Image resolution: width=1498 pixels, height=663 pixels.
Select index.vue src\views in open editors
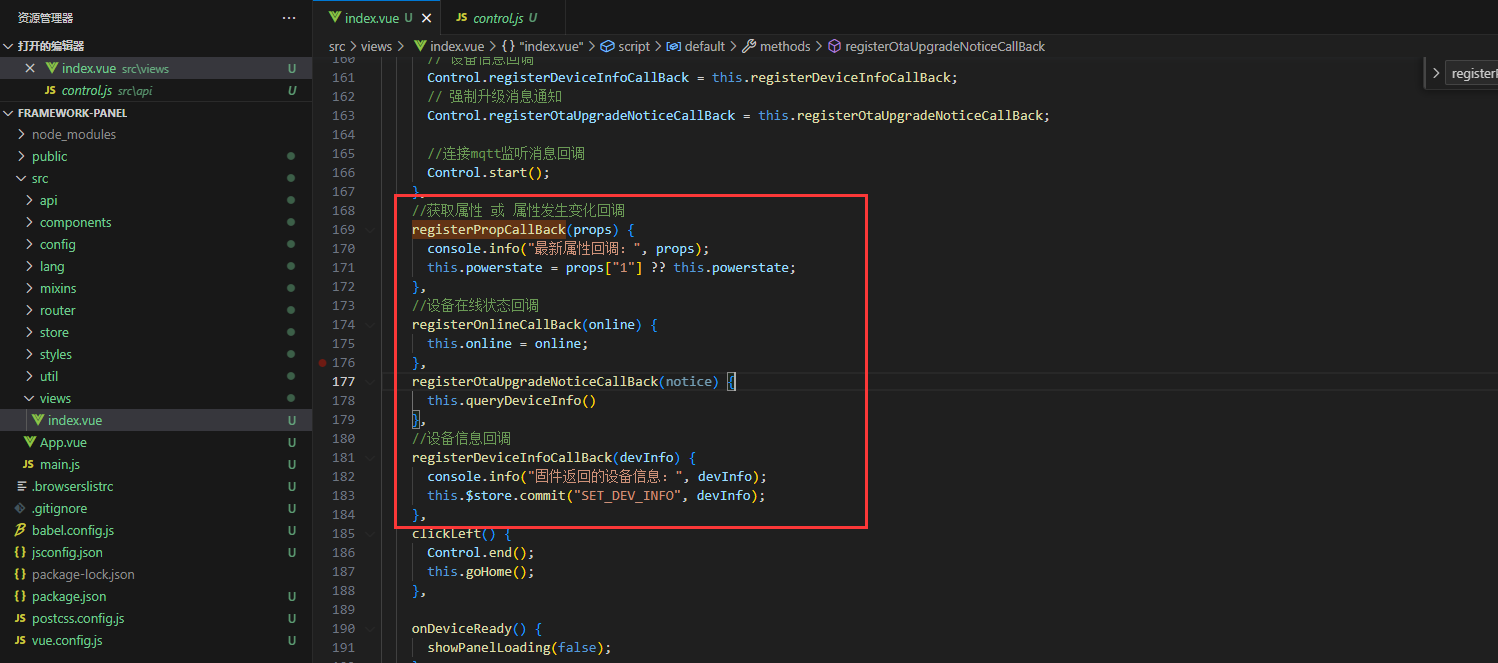(156, 68)
